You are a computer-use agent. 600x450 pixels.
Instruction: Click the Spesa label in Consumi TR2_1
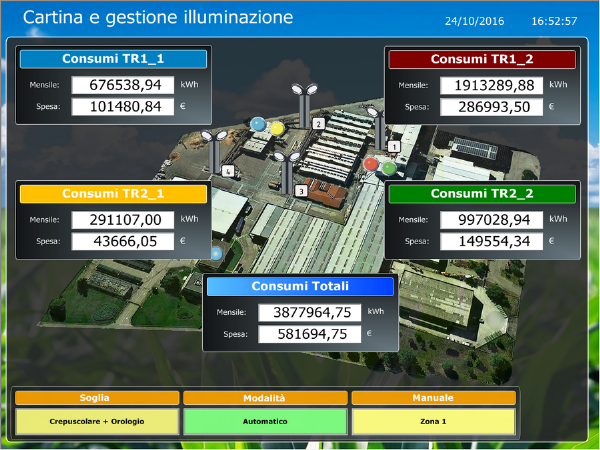[48, 241]
